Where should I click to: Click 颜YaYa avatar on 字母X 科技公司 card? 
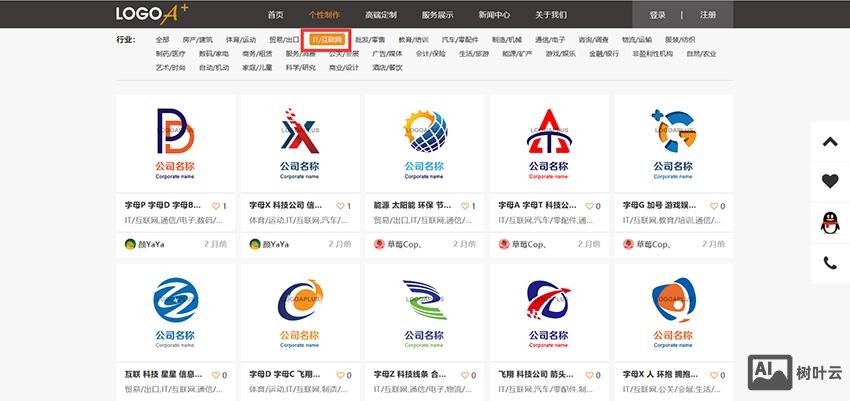point(255,244)
